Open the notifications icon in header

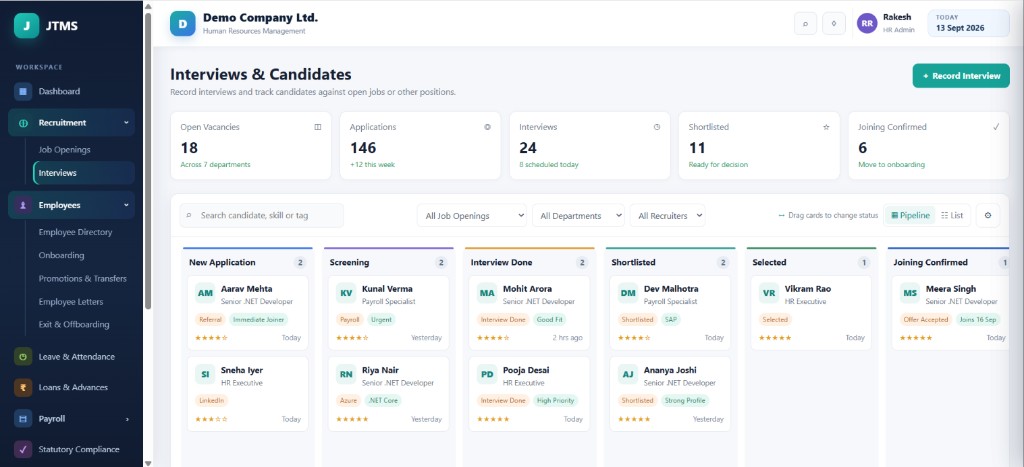[x=834, y=24]
